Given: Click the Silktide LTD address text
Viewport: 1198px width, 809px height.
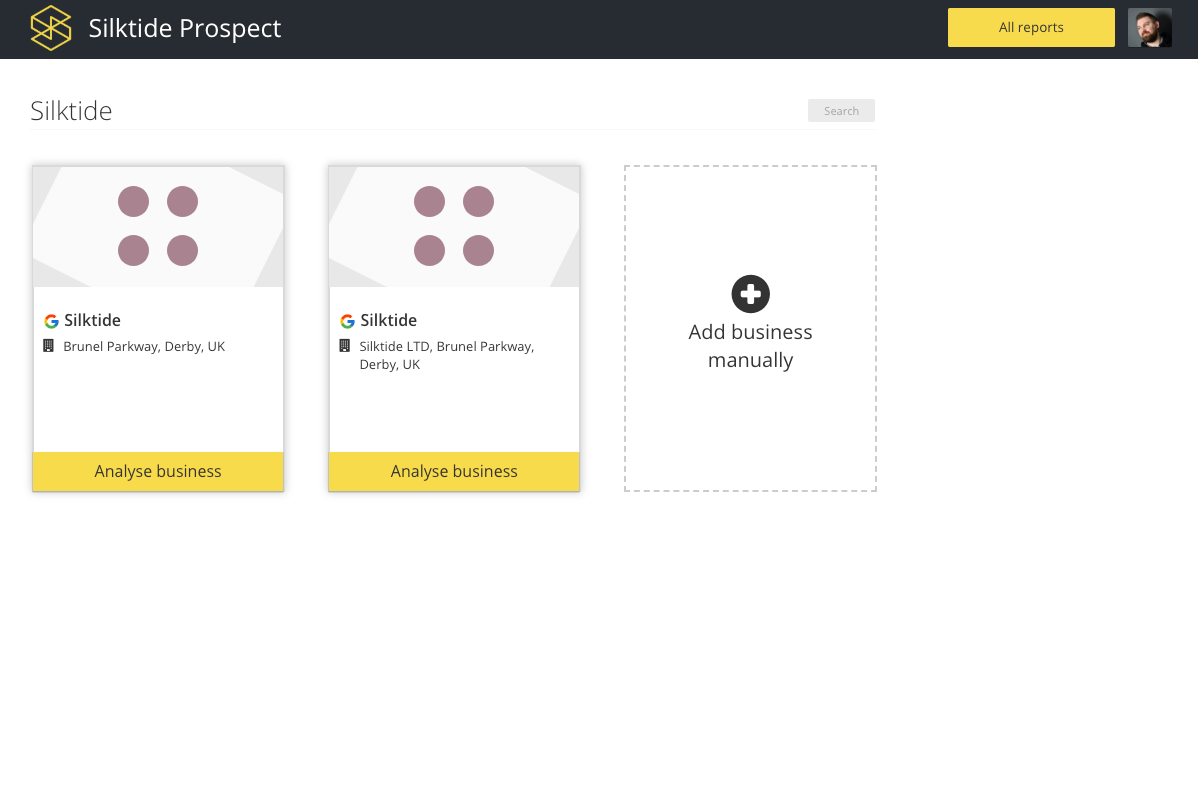Looking at the screenshot, I should click(446, 355).
